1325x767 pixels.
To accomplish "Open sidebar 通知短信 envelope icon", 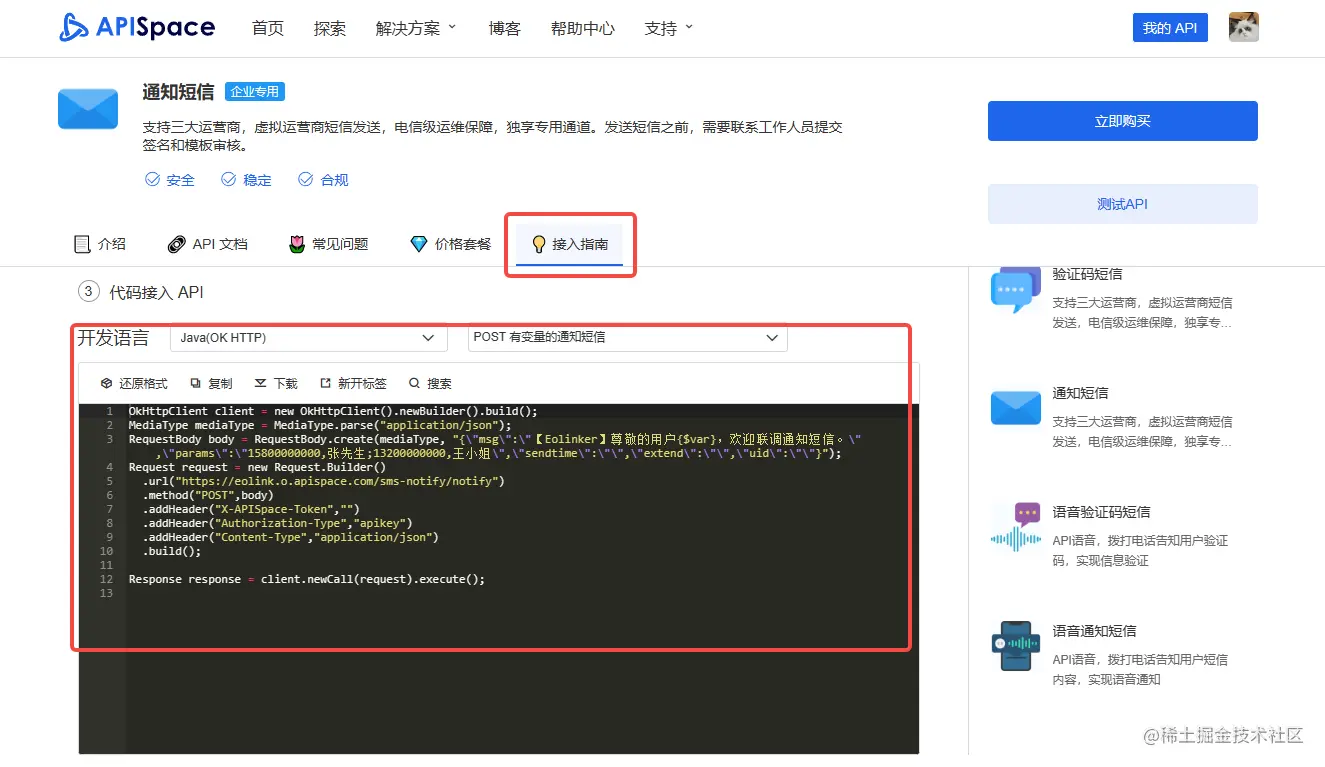I will tap(1016, 408).
